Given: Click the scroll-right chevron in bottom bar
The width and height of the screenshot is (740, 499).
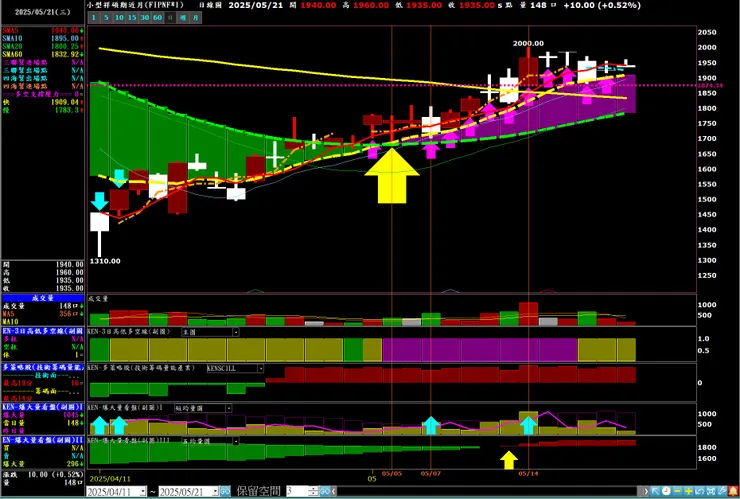Looking at the screenshot, I should coord(646,491).
